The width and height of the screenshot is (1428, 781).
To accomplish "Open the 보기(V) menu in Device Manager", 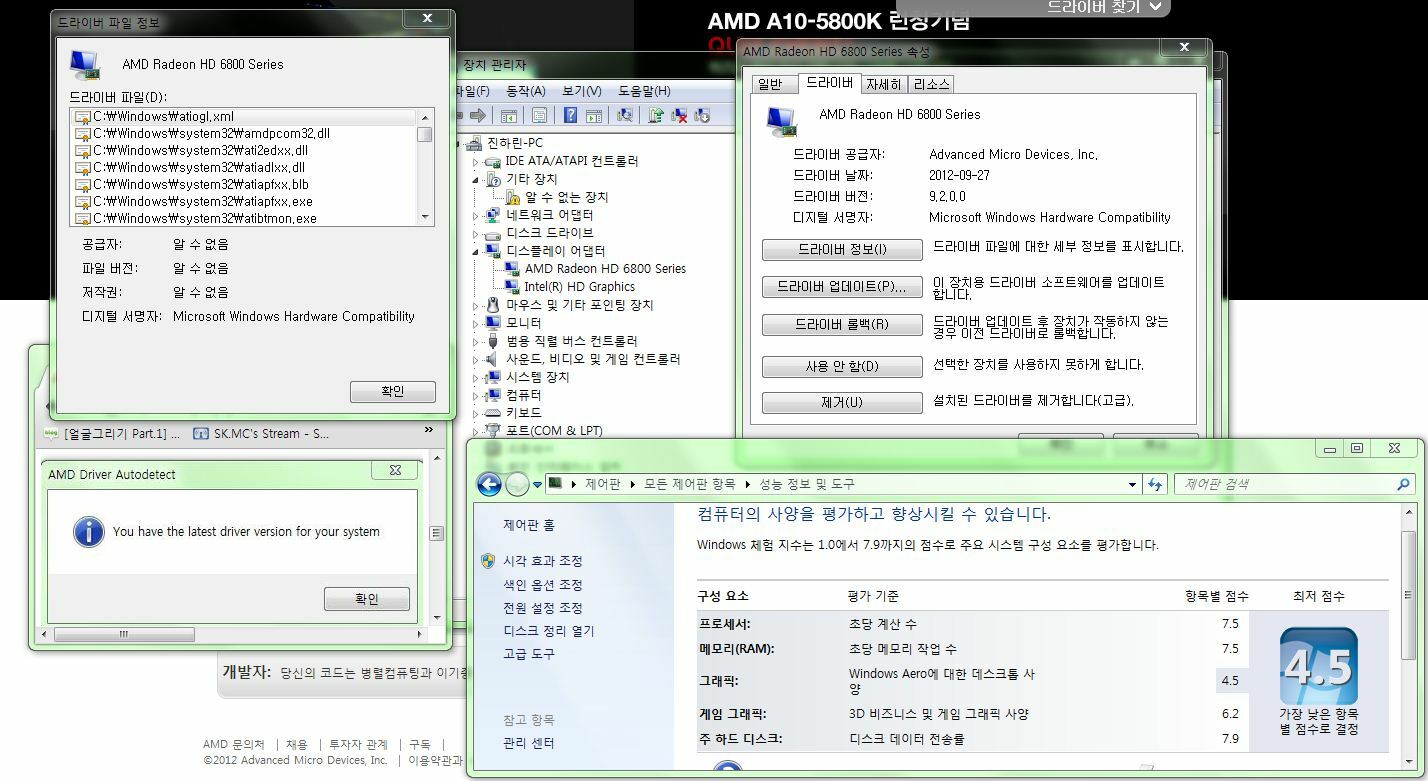I will 582,91.
